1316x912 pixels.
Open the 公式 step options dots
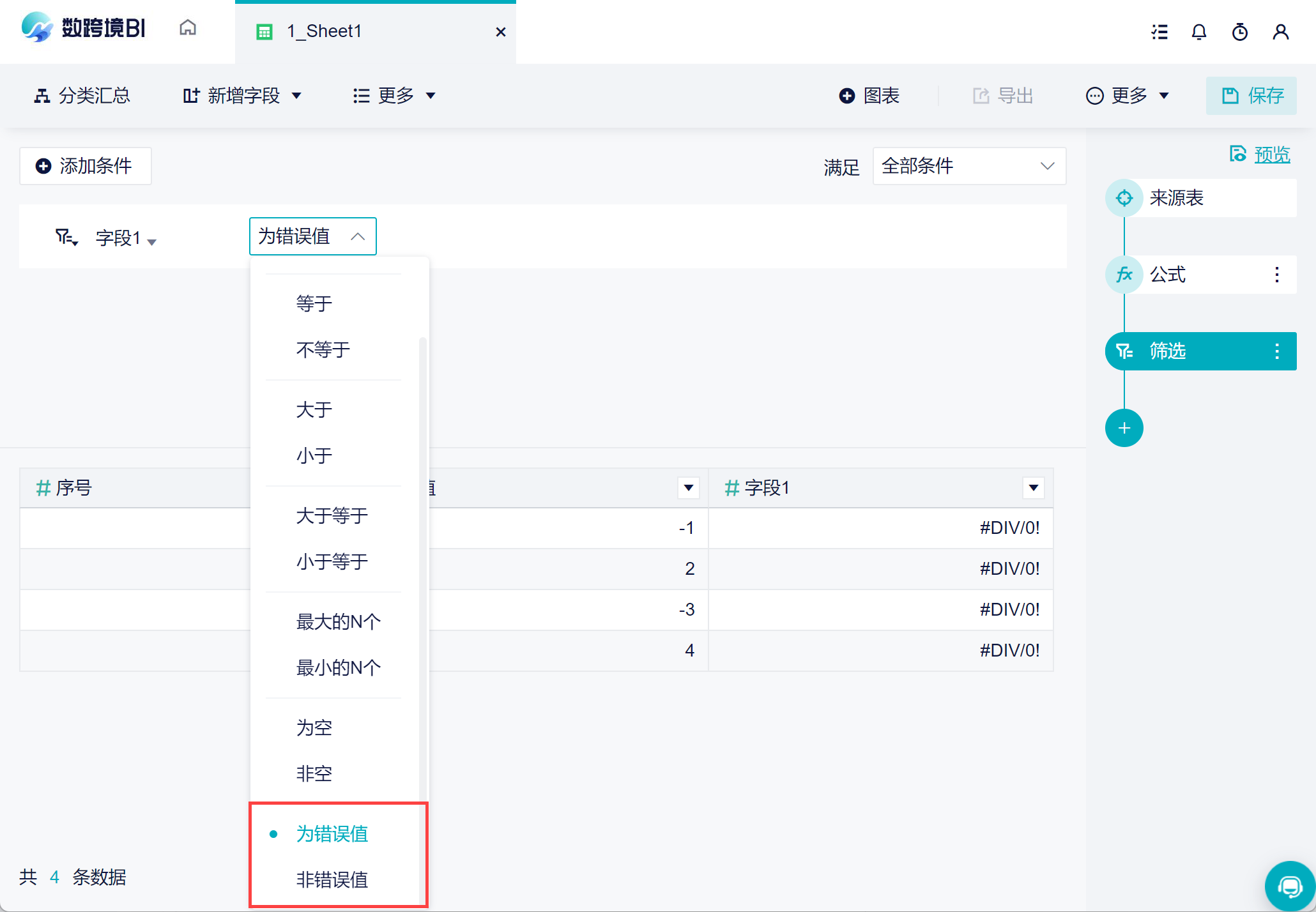(1277, 275)
